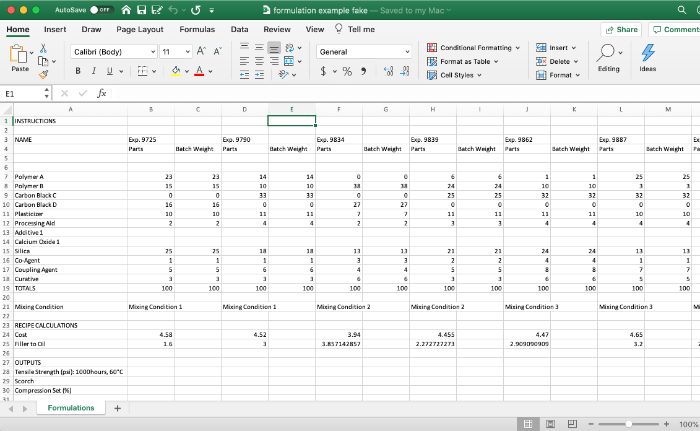Image resolution: width=700 pixels, height=431 pixels.
Task: Click the Merge & Center icon
Action: pos(289,61)
